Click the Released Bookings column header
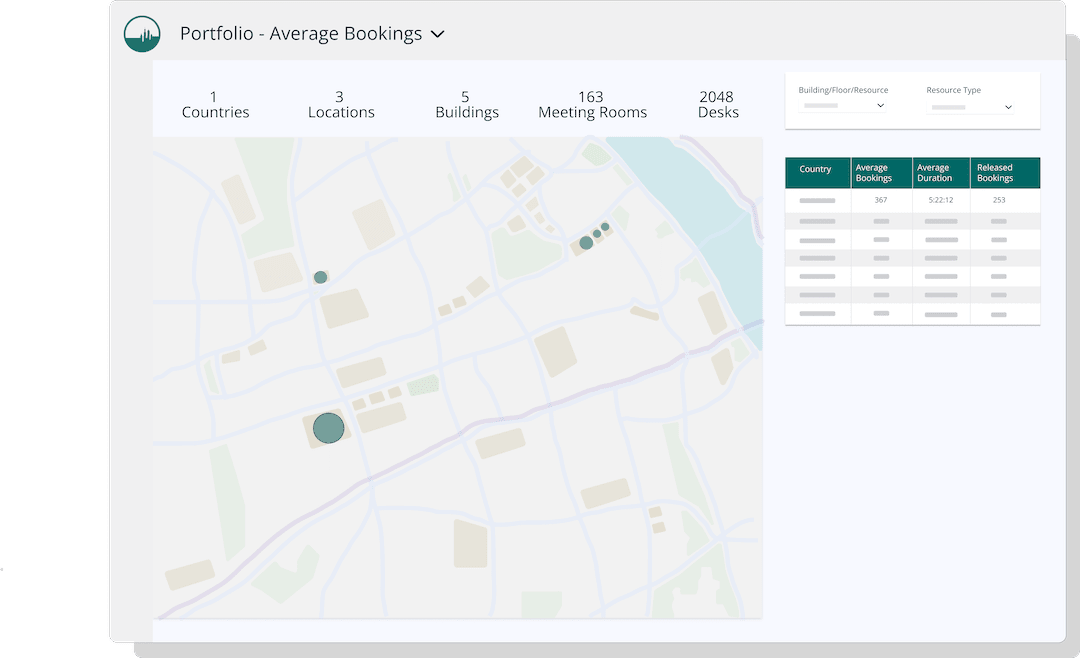This screenshot has width=1080, height=658. (1005, 172)
